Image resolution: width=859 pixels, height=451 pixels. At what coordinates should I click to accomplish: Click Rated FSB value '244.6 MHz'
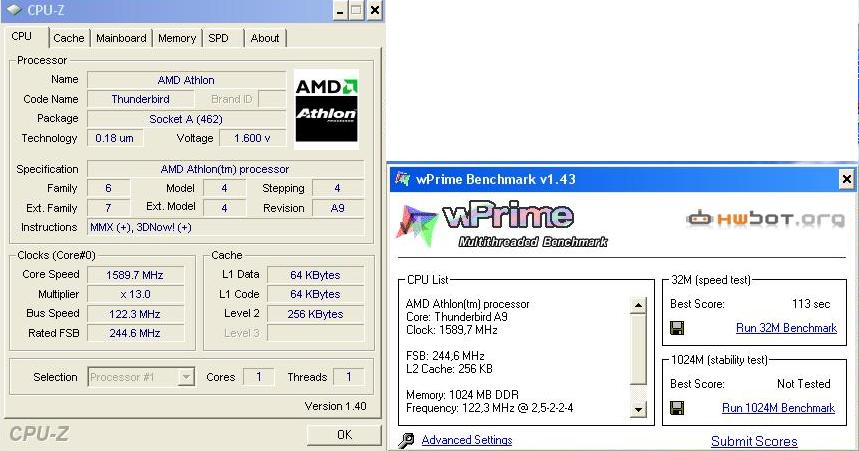point(135,333)
